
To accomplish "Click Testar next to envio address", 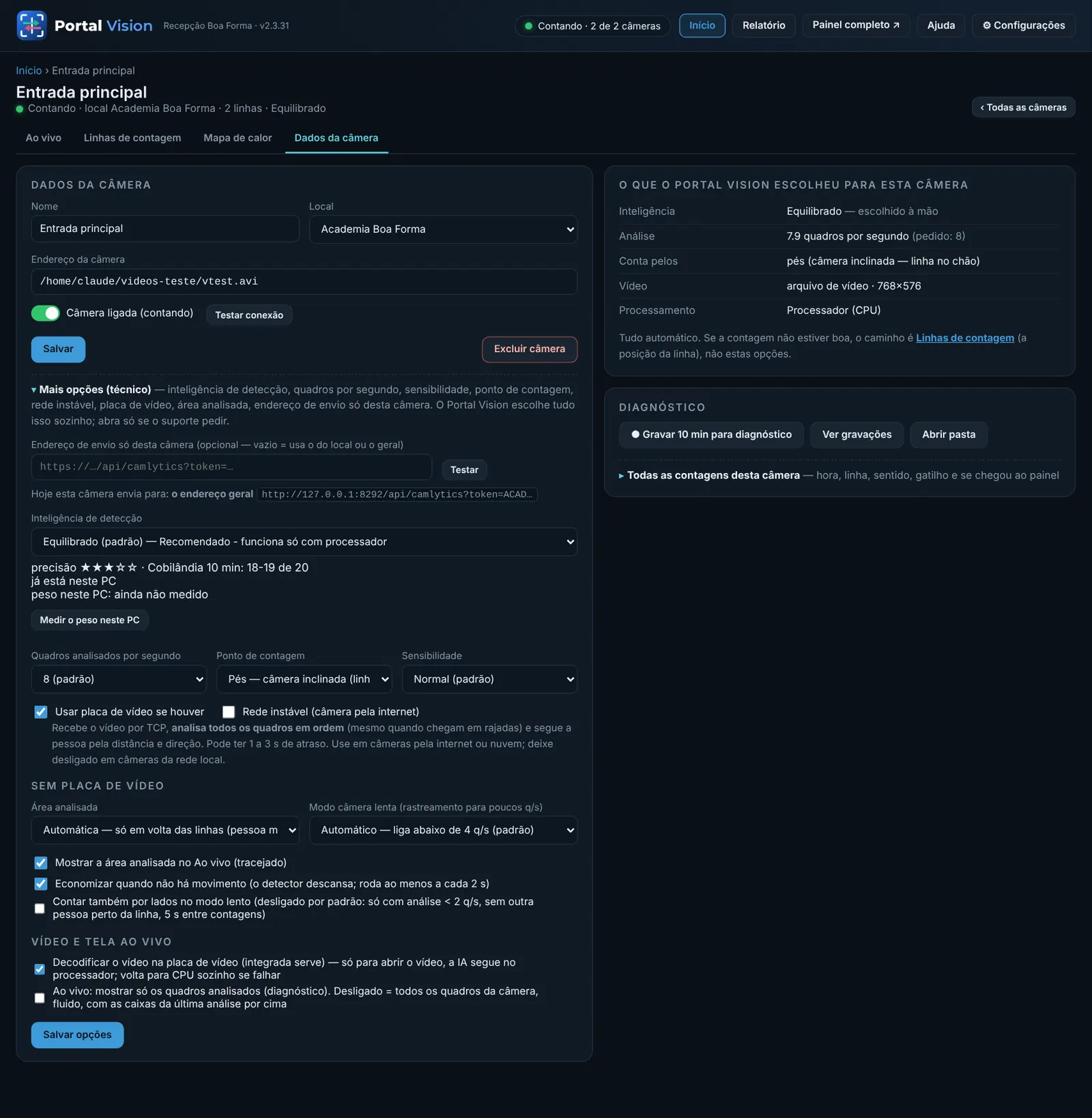I will pyautogui.click(x=464, y=470).
